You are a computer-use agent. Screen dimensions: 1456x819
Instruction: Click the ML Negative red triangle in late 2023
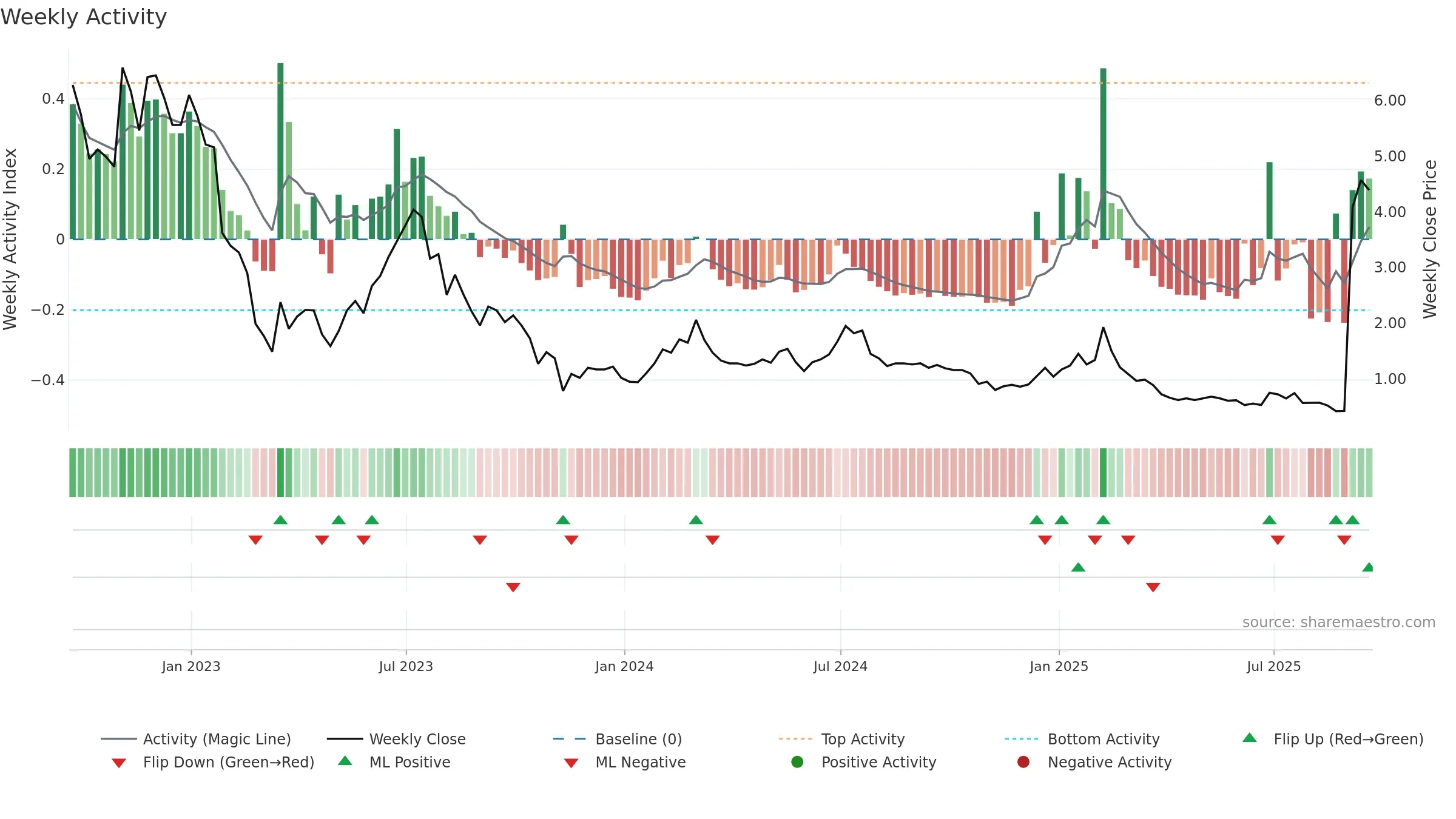click(x=513, y=587)
